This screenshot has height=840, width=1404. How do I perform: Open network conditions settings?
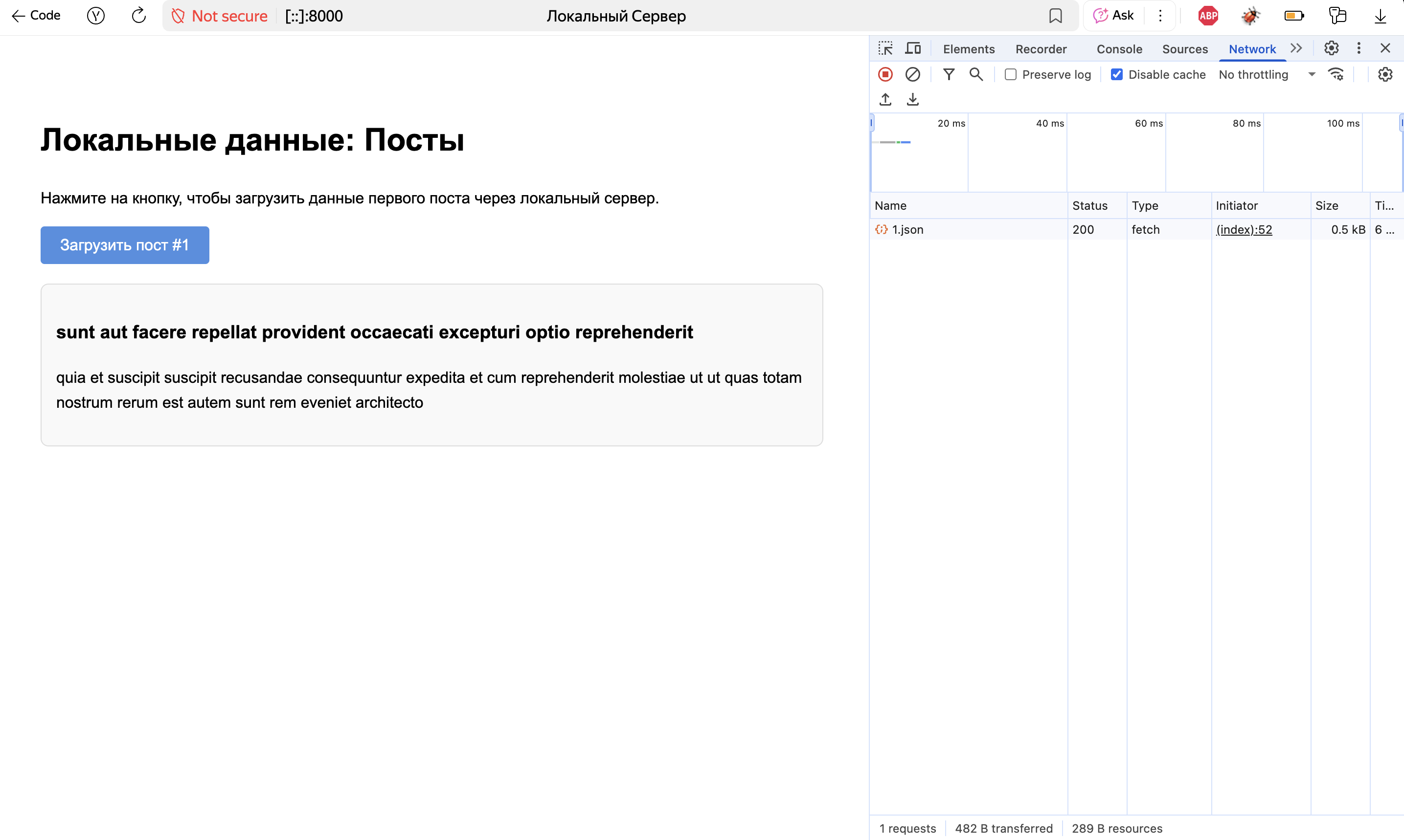point(1336,74)
